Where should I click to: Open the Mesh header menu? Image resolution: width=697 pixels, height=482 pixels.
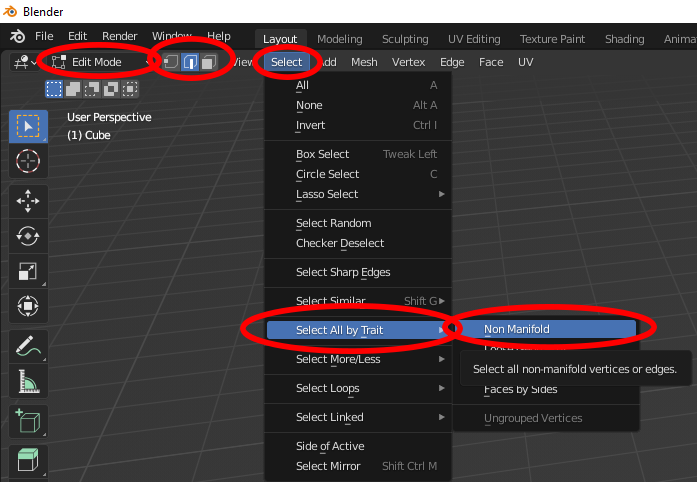pyautogui.click(x=364, y=62)
